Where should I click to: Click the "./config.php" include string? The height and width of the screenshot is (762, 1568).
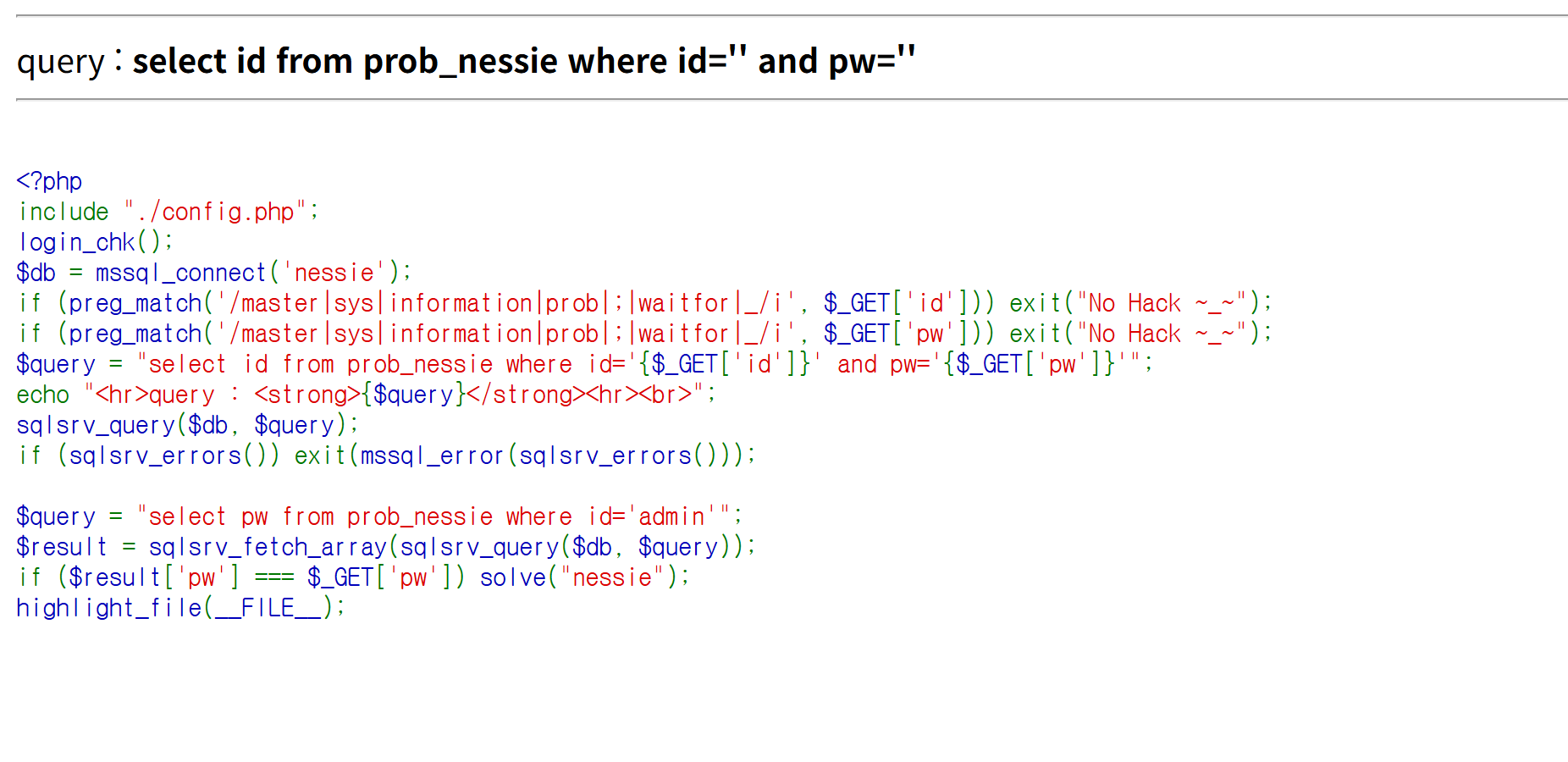tap(215, 212)
